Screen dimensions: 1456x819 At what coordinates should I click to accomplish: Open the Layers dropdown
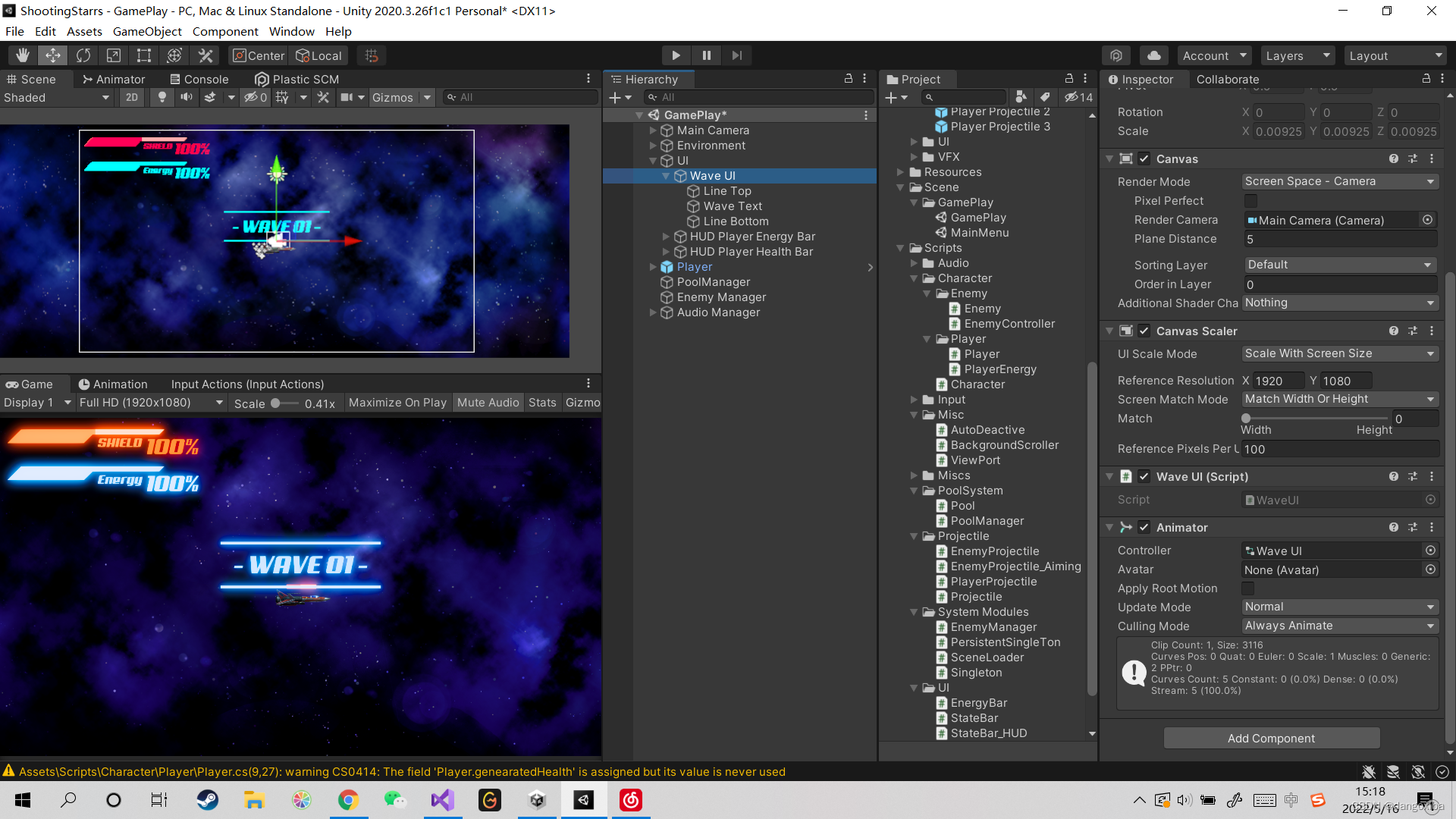click(1297, 55)
